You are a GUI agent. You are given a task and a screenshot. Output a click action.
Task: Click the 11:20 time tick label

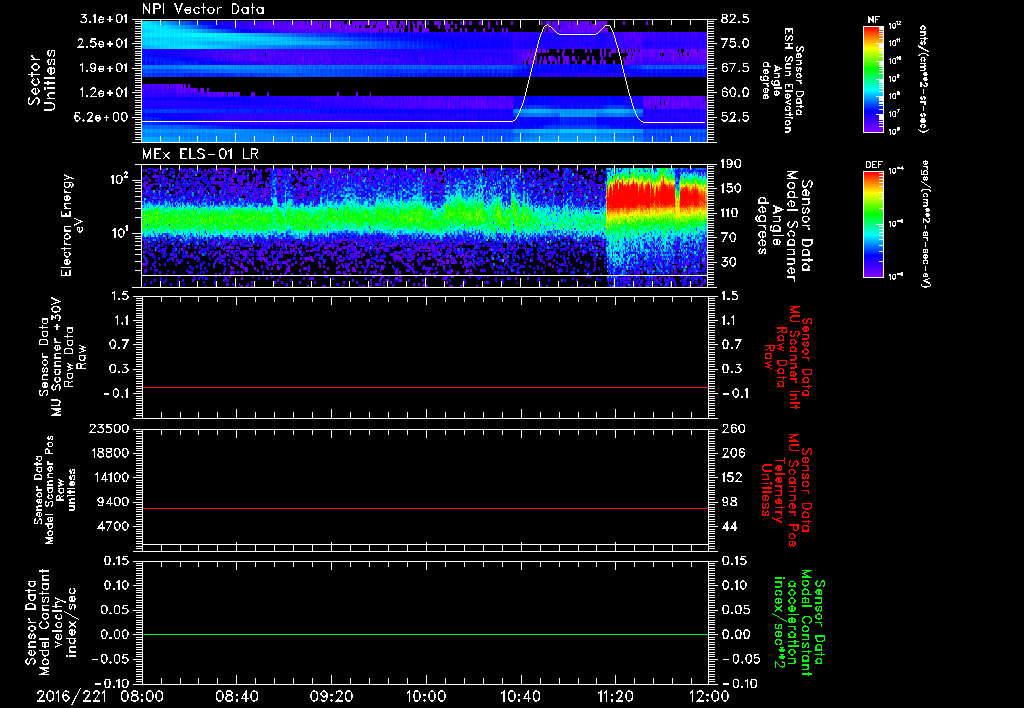pyautogui.click(x=615, y=696)
